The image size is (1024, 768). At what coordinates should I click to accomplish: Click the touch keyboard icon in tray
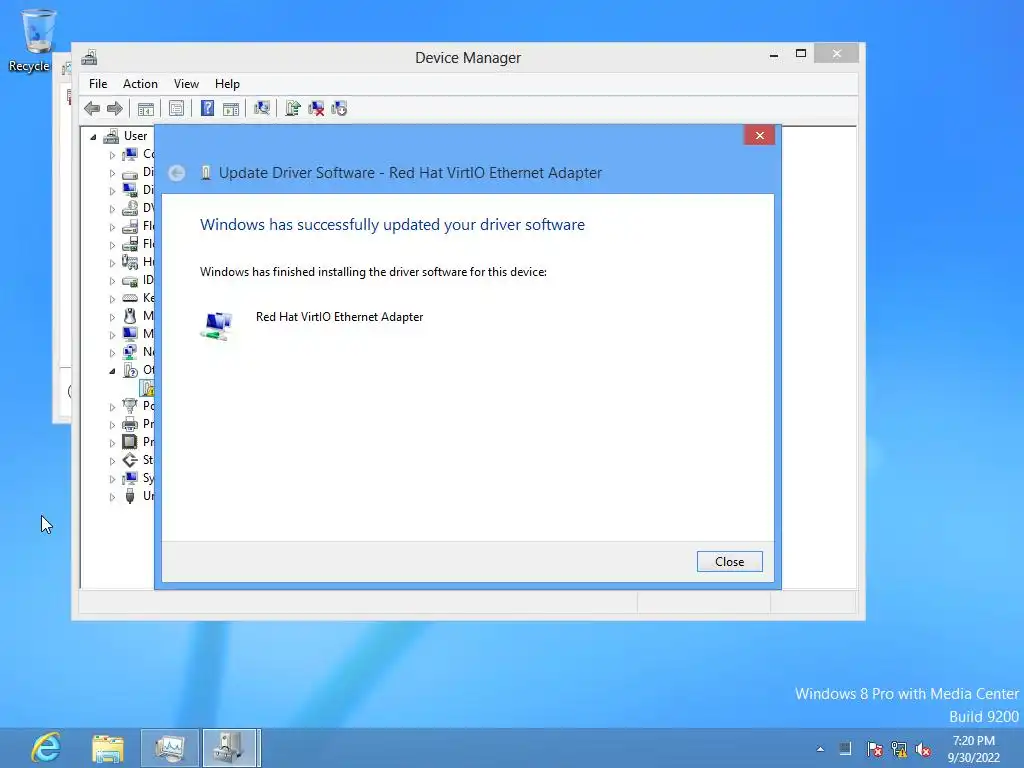pyautogui.click(x=845, y=749)
